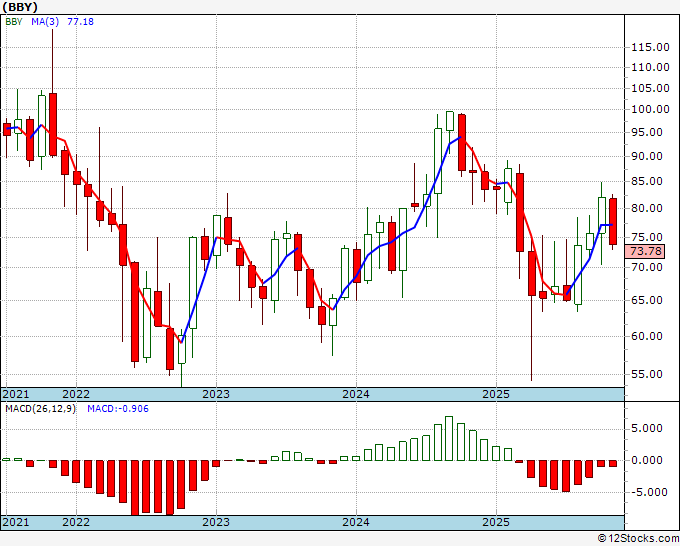
Task: Click 2024 on the MACD timeline
Action: [356, 522]
